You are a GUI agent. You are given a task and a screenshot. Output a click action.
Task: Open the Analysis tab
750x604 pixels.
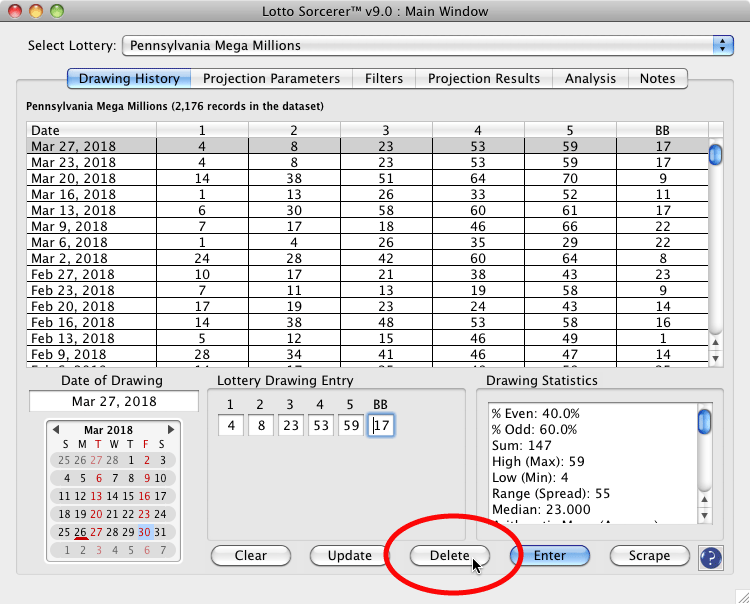point(590,78)
